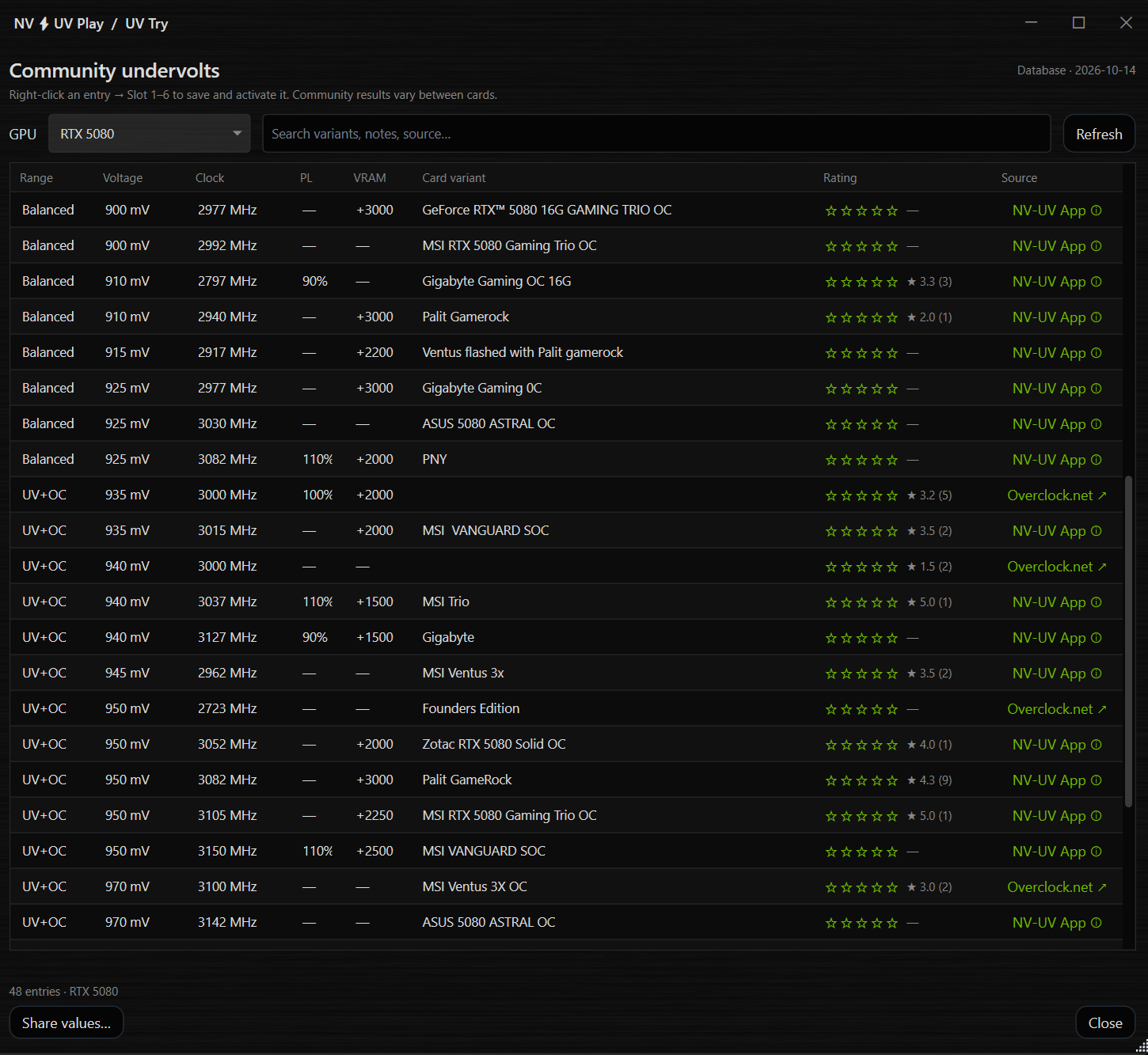Click info icon for the 3142 MHz ASTRAL entry
The width and height of the screenshot is (1148, 1055).
(1096, 922)
